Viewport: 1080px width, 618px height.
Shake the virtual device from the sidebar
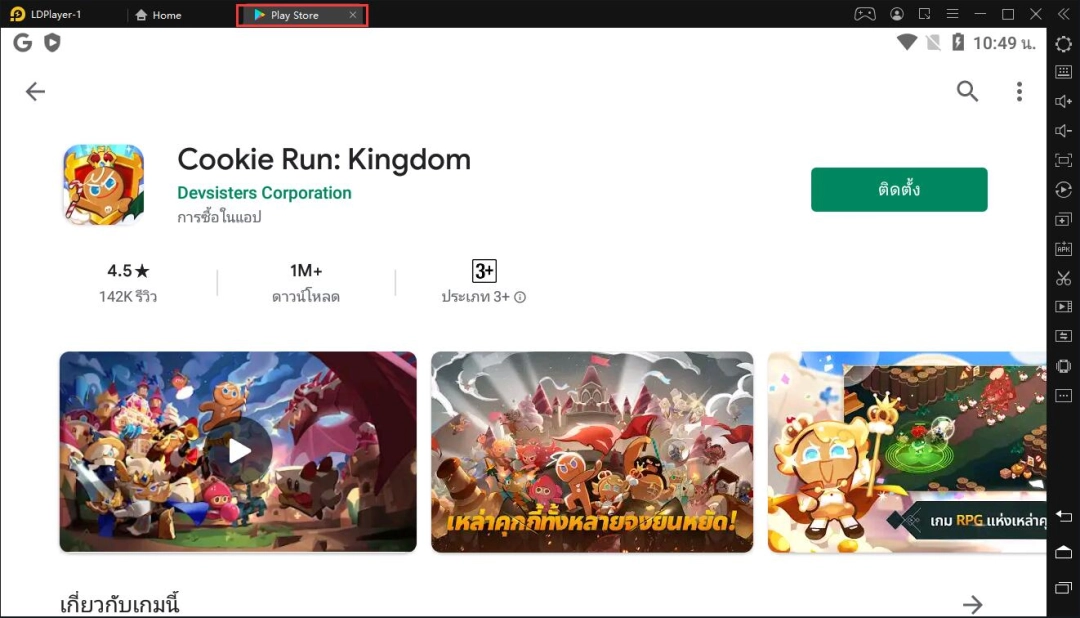(x=1063, y=366)
